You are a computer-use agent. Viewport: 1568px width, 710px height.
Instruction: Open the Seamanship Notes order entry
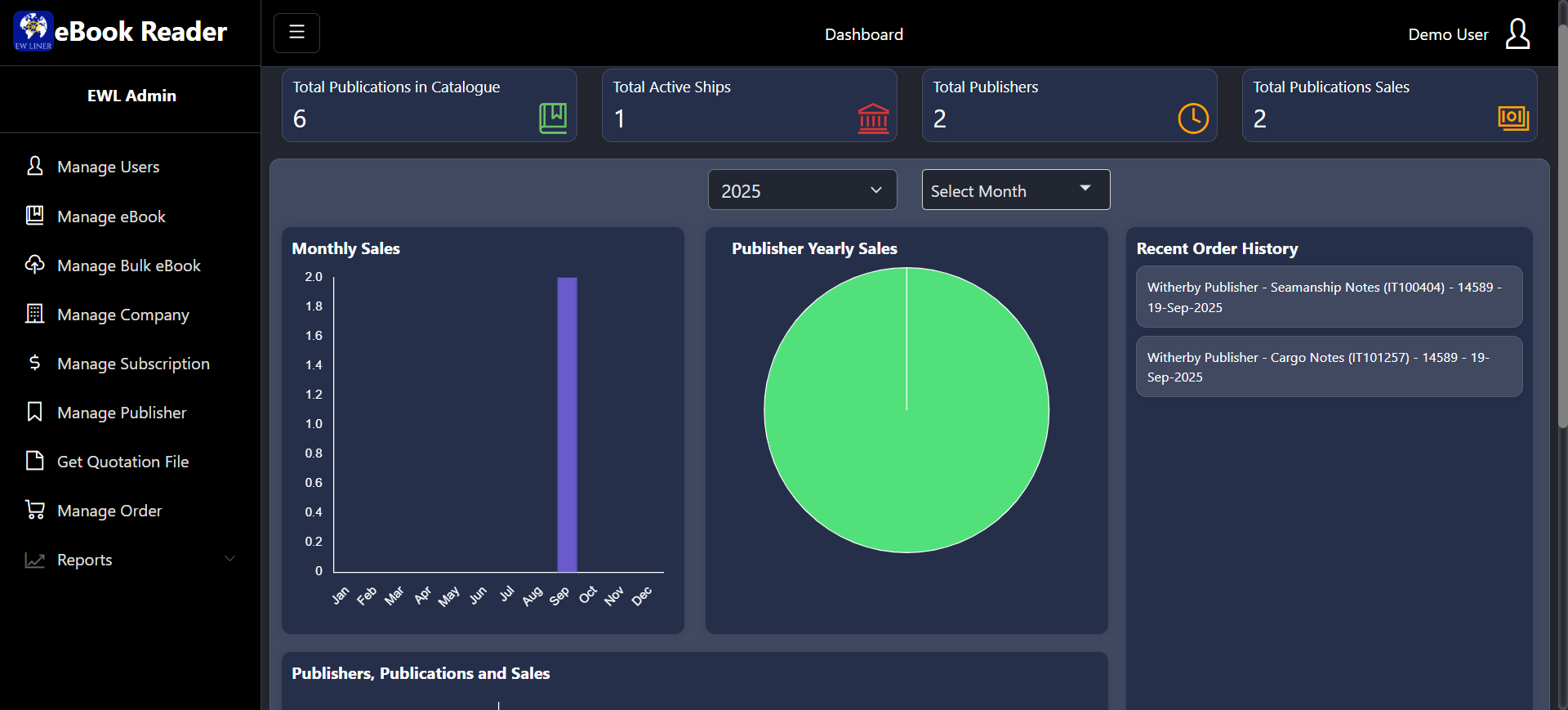1329,297
